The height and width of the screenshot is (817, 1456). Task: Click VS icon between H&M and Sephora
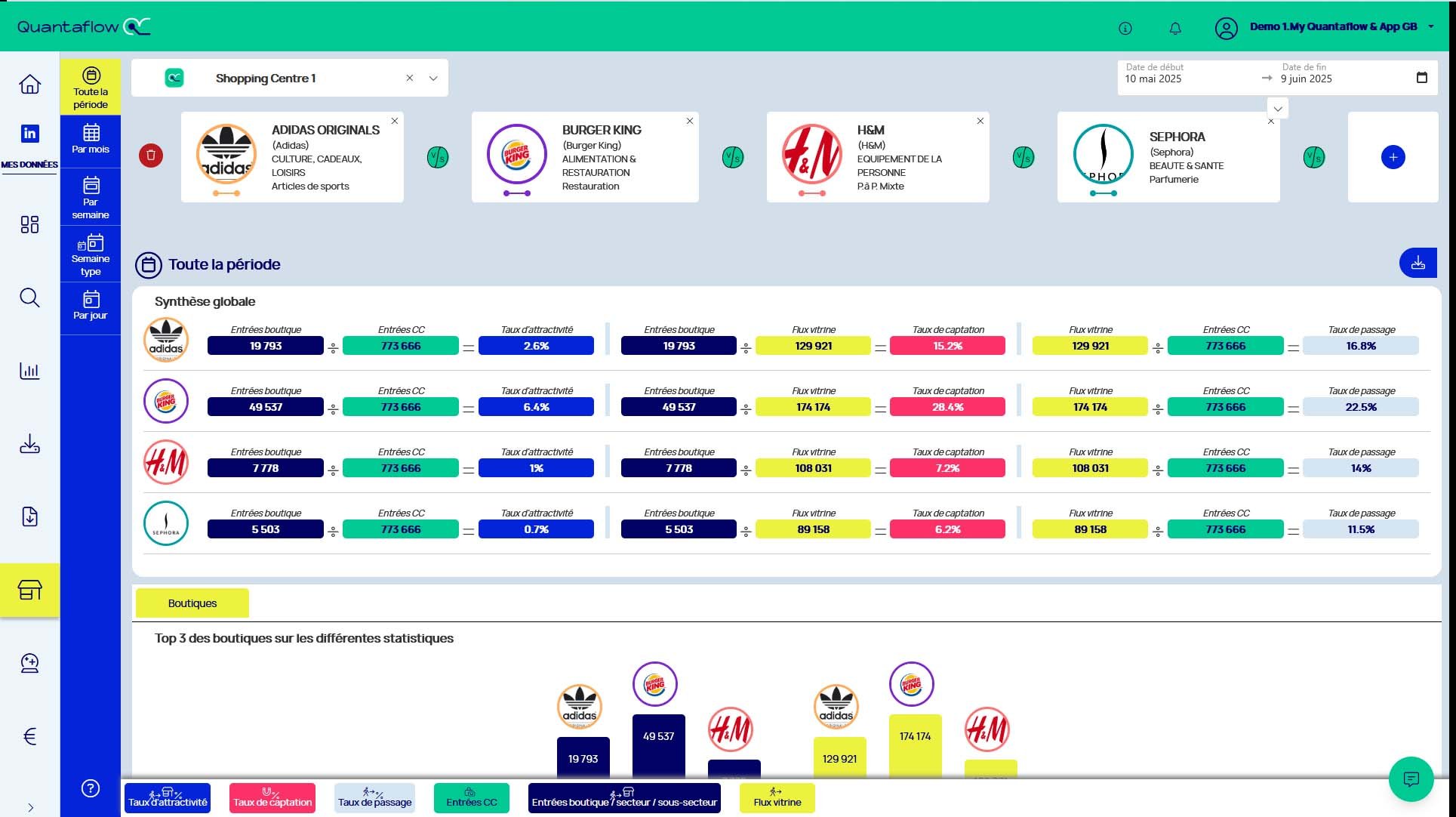click(1024, 157)
